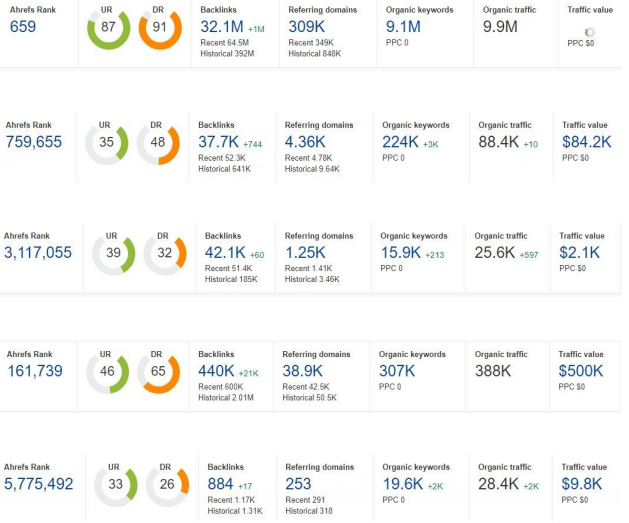Click the DR 65 donut gauge

[158, 372]
